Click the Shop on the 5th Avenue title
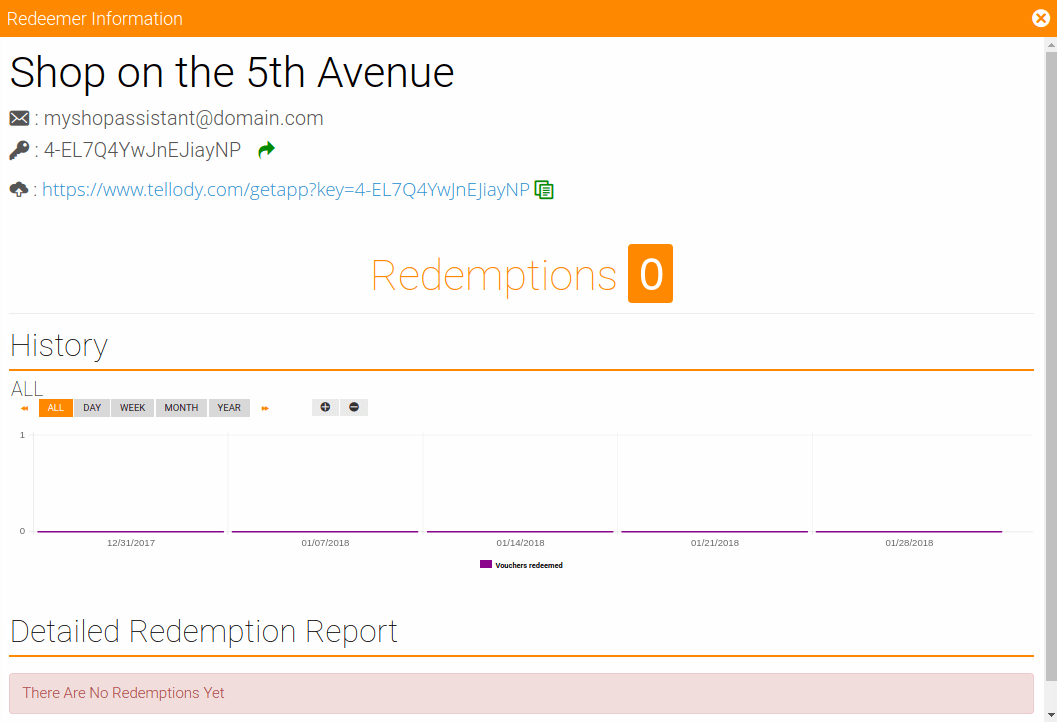 point(232,72)
